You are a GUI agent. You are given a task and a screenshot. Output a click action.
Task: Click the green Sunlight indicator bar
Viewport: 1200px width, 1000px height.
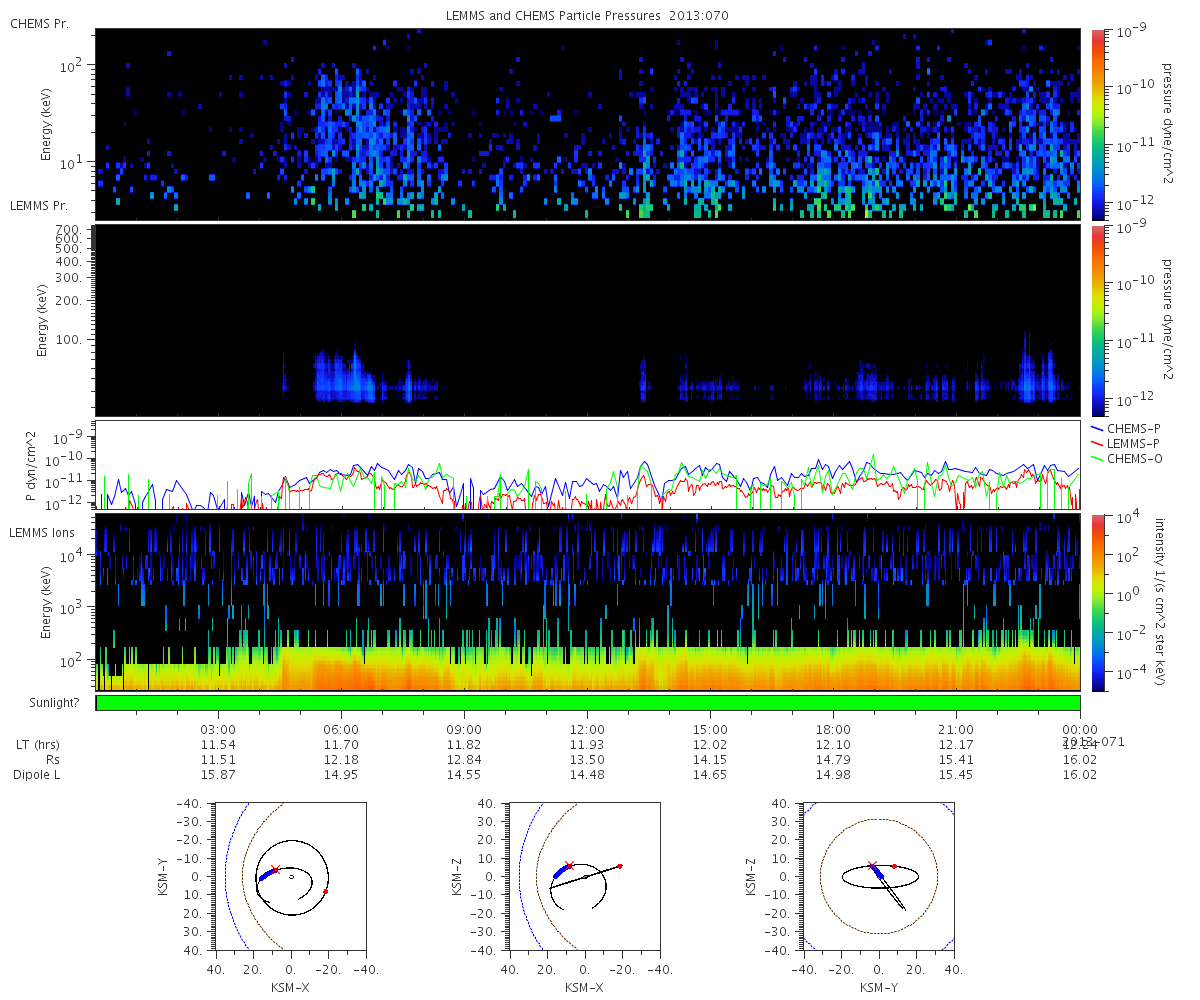click(588, 703)
